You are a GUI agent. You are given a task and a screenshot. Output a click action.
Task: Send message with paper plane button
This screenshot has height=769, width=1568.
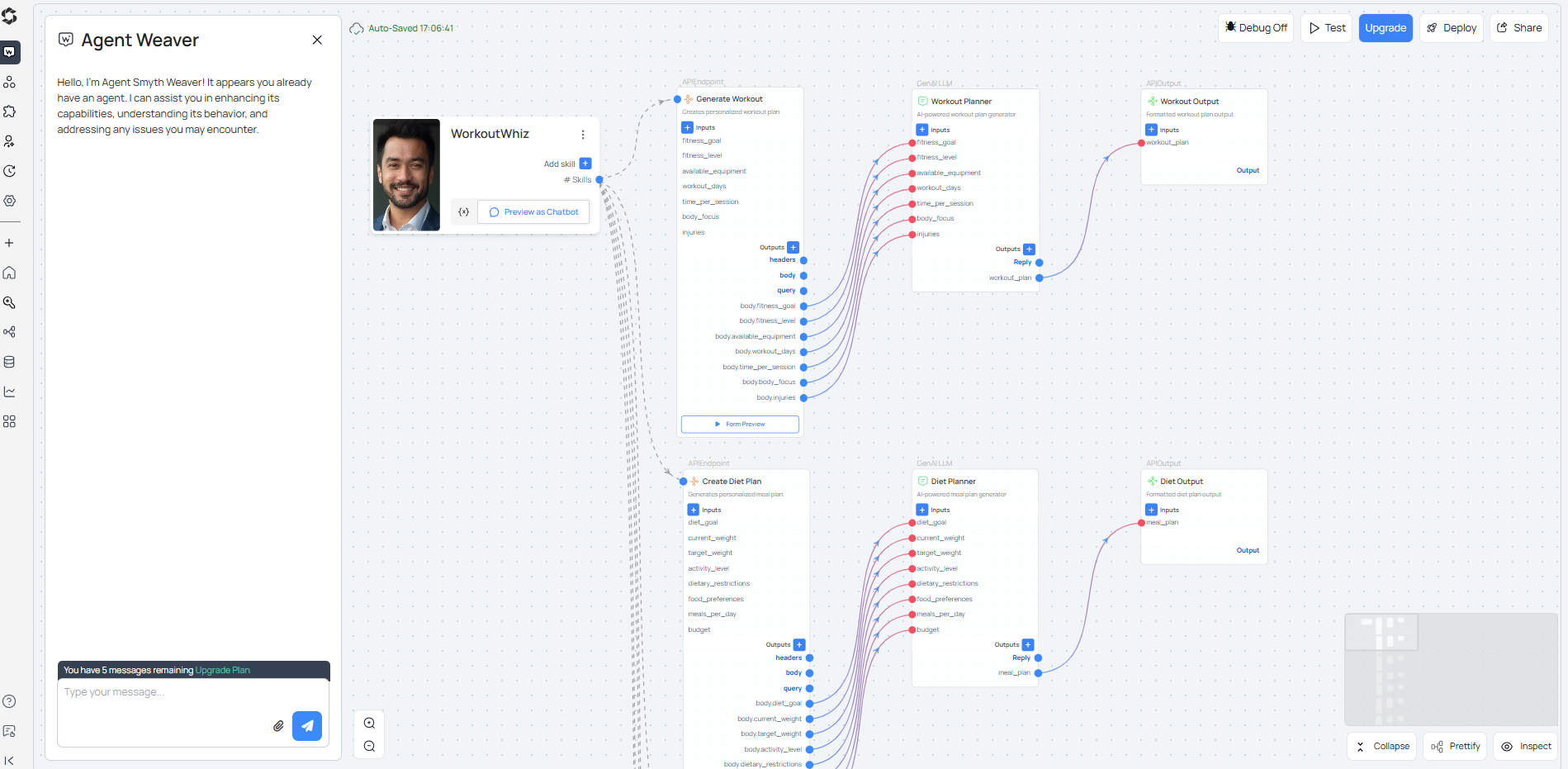pos(307,726)
